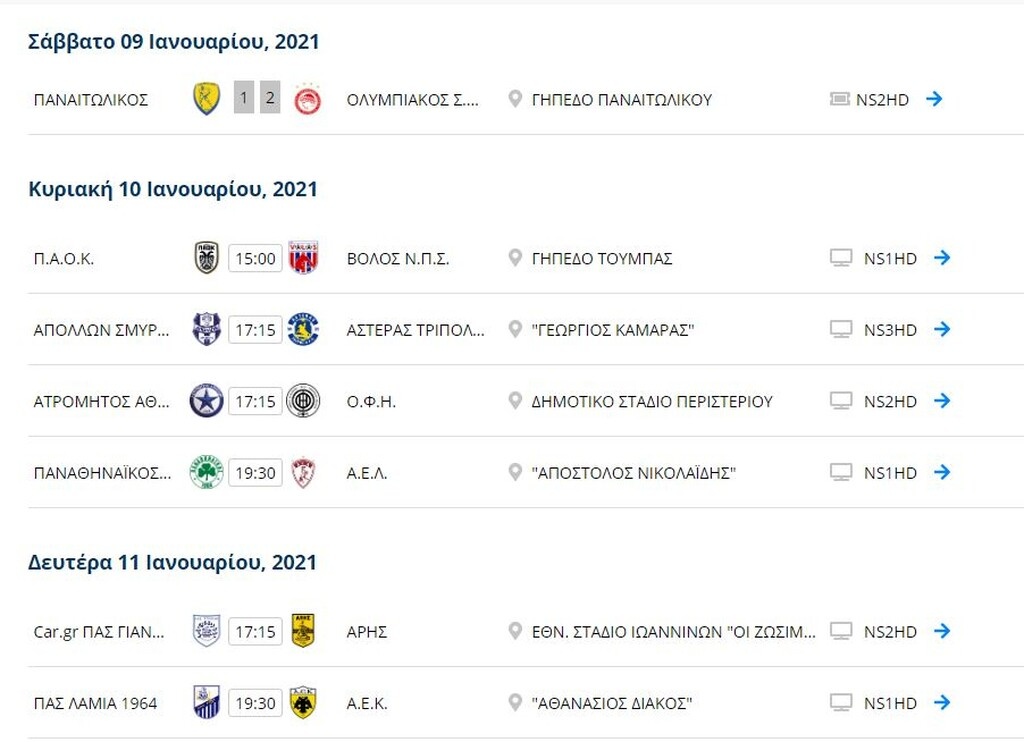Click the TV icon next to NS3HD
This screenshot has width=1024, height=742.
[839, 329]
